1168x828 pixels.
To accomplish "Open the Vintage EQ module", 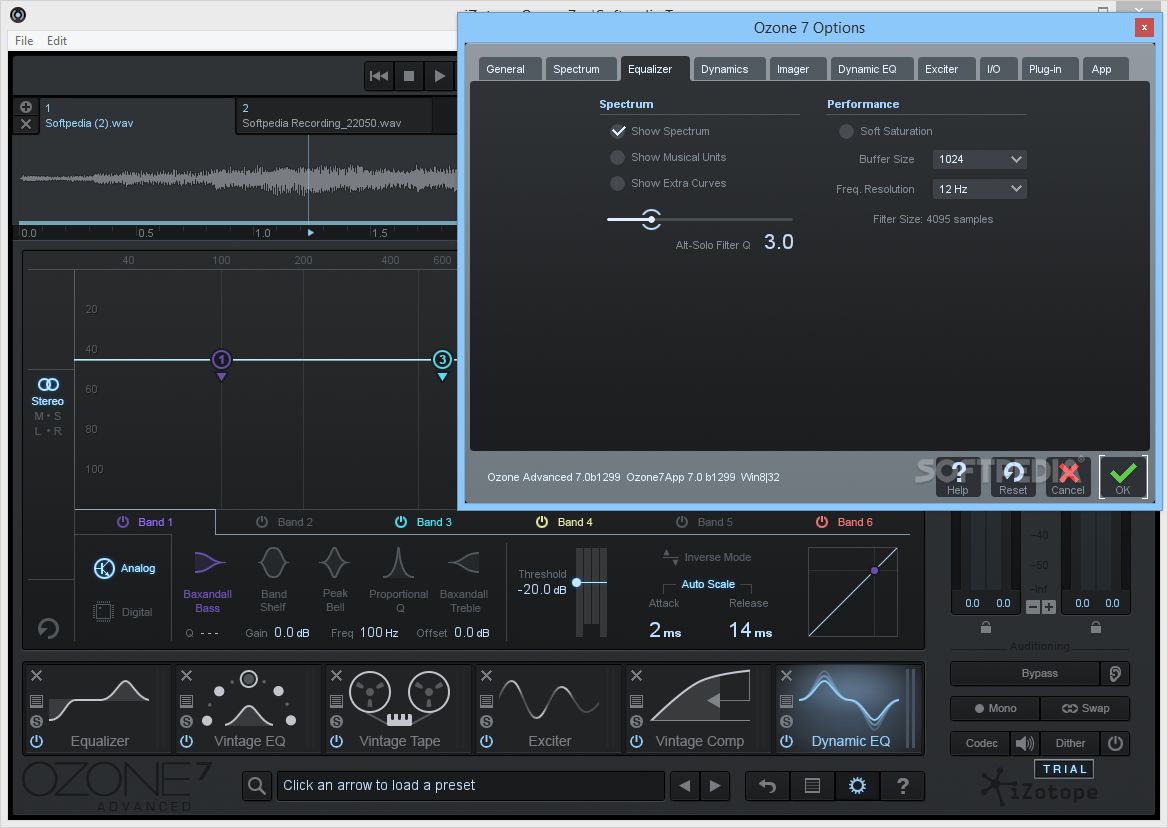I will pos(249,709).
